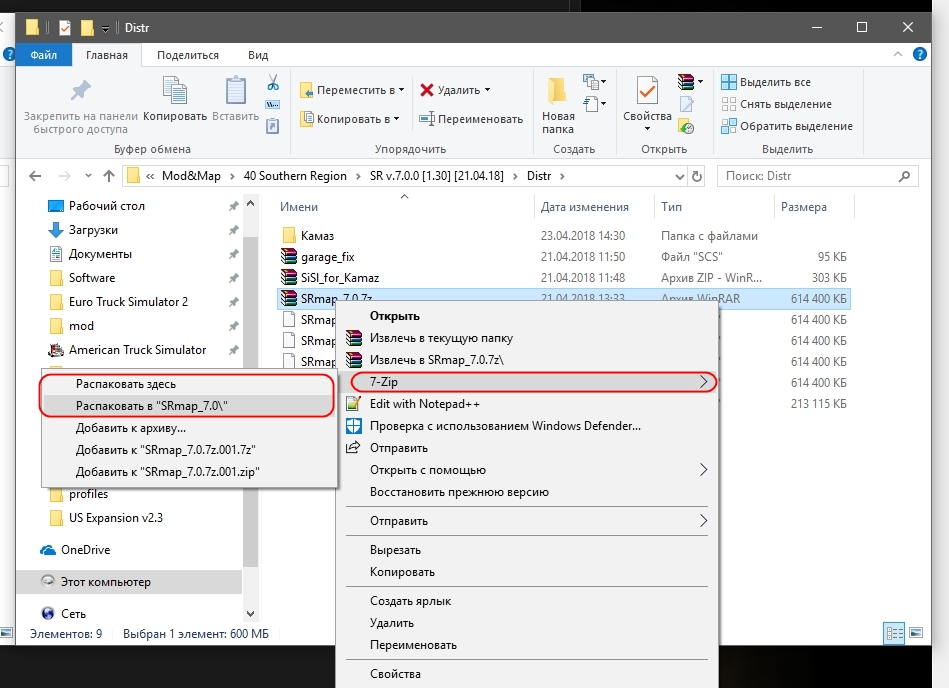Open the Copy to dropdown
The height and width of the screenshot is (688, 949).
coord(351,119)
